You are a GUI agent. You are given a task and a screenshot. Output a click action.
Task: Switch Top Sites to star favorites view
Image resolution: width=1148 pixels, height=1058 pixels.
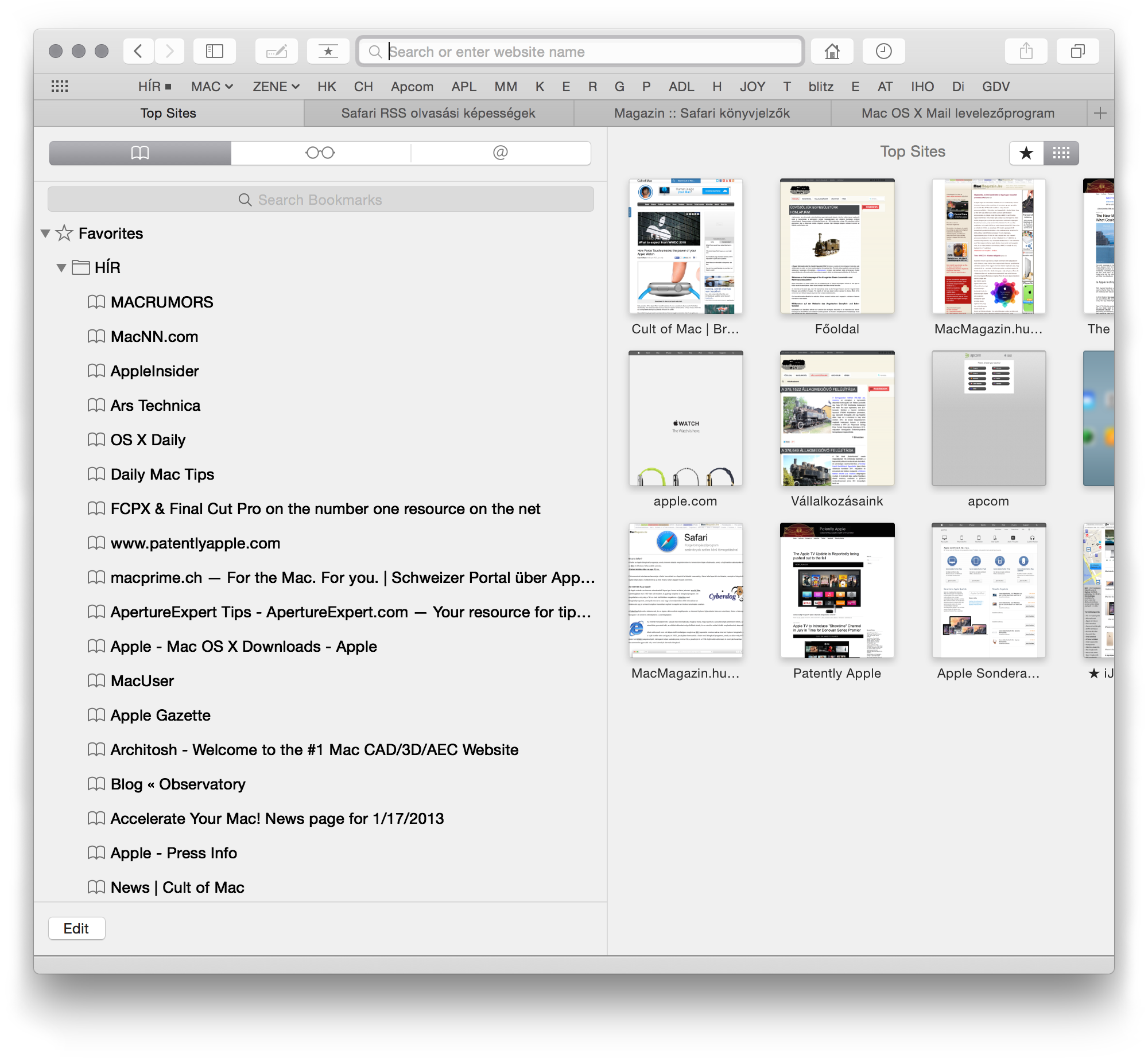tap(1026, 153)
